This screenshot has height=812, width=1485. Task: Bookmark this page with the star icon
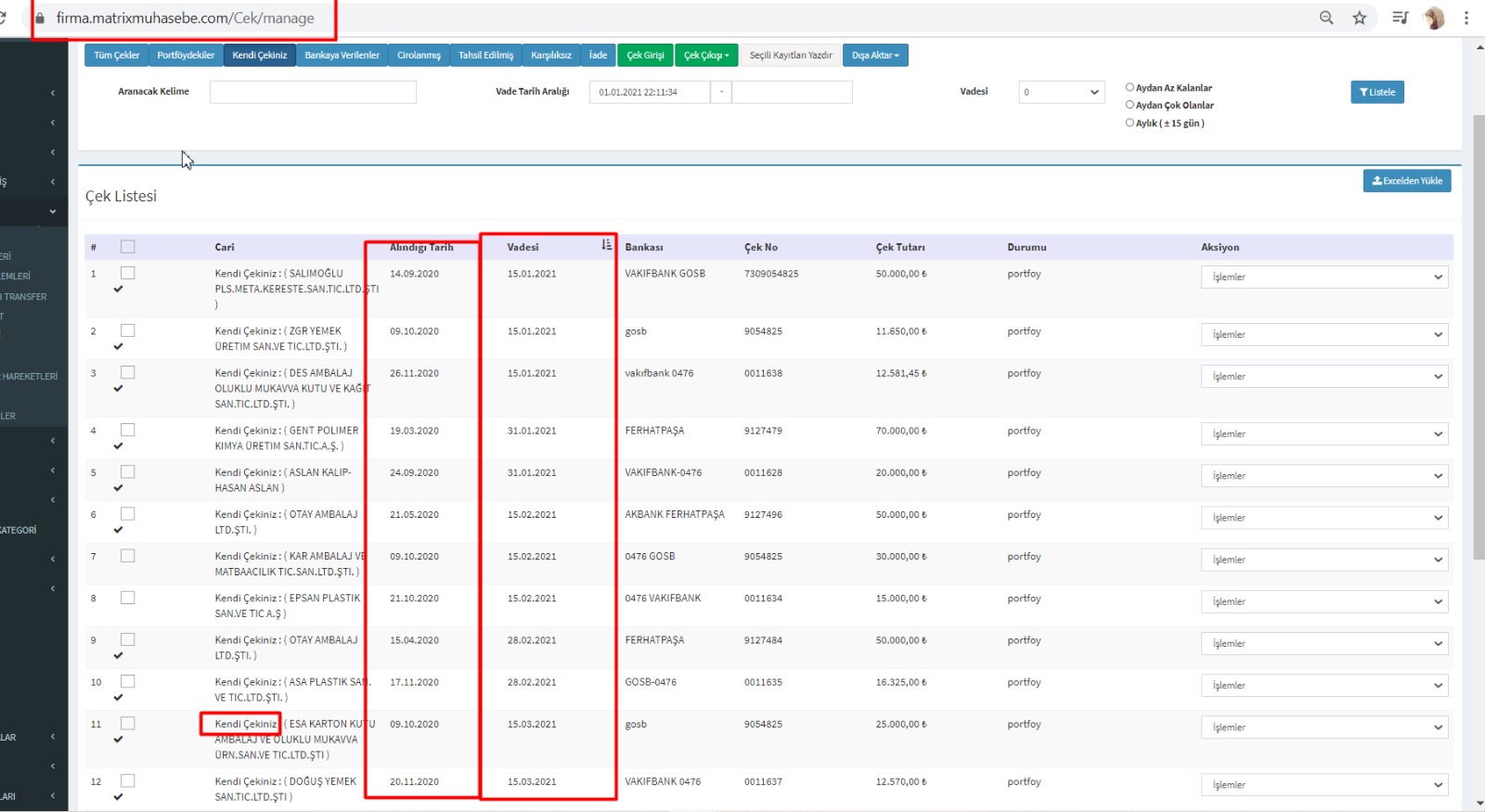(x=1359, y=18)
